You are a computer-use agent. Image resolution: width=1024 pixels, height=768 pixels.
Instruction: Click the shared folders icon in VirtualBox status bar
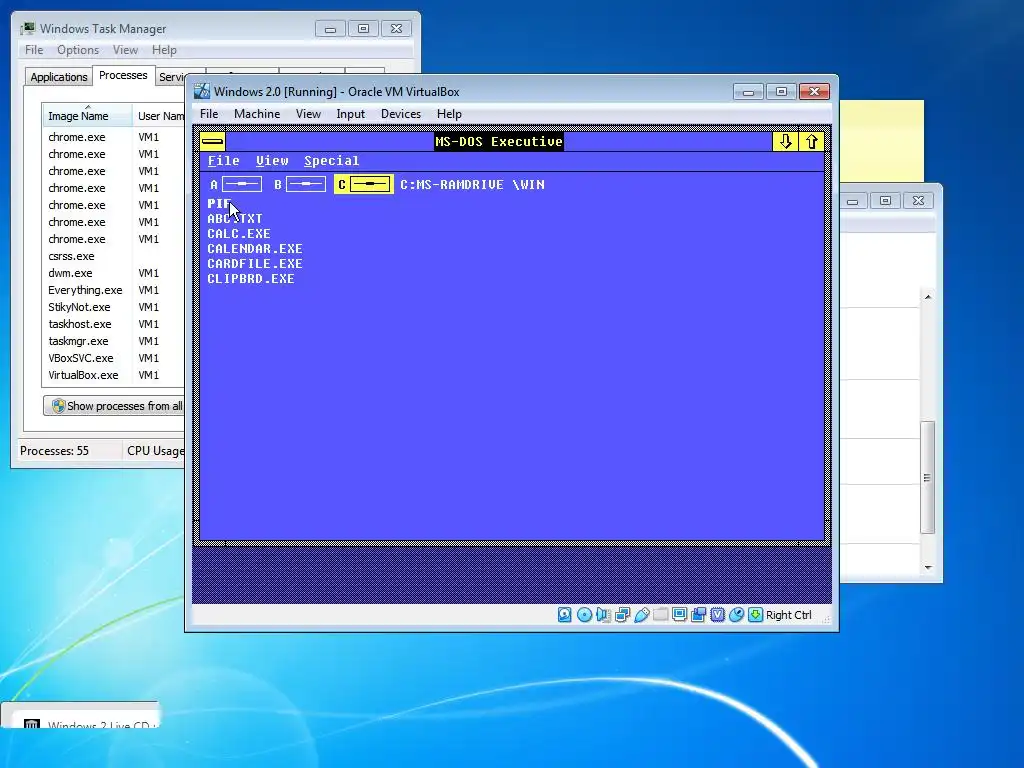(660, 615)
